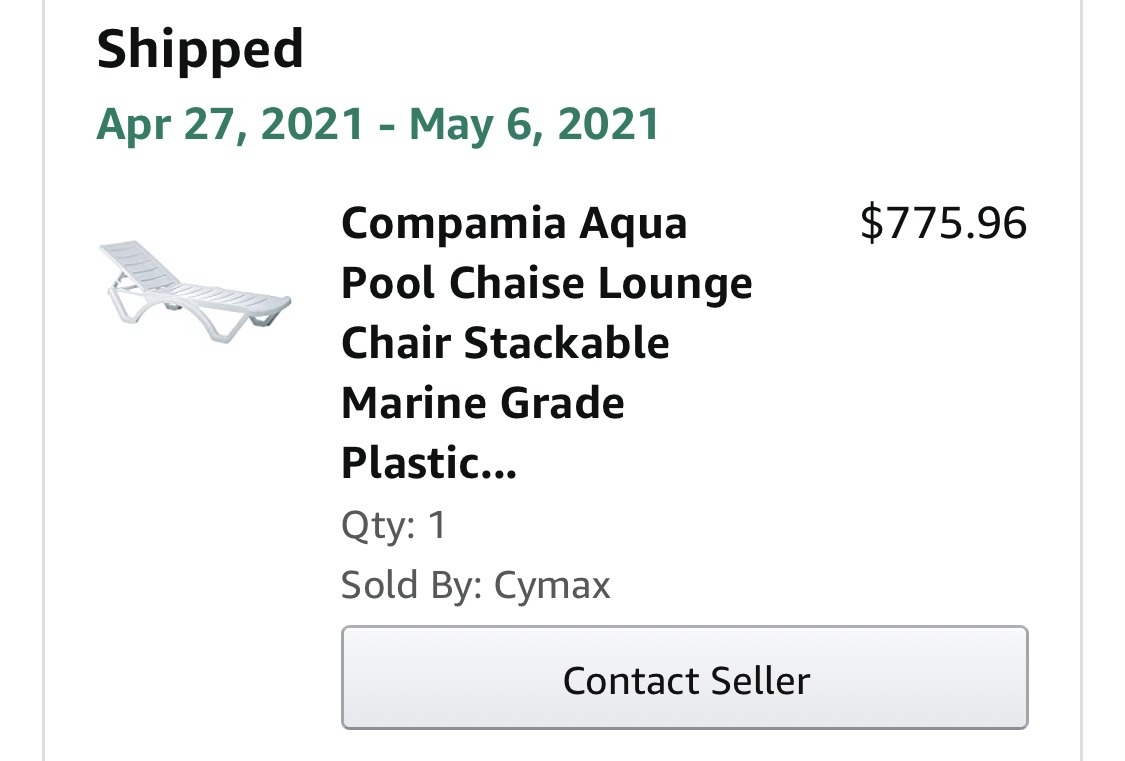
Task: Click the Apr 27, 2021 start date
Action: pos(230,125)
